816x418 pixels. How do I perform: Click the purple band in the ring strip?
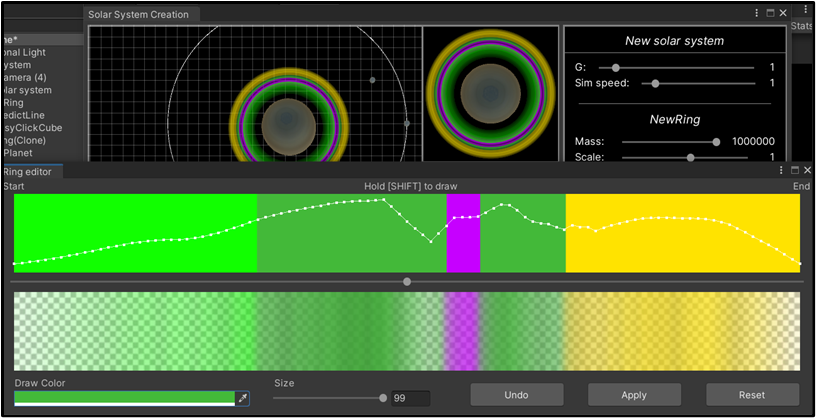click(x=463, y=233)
